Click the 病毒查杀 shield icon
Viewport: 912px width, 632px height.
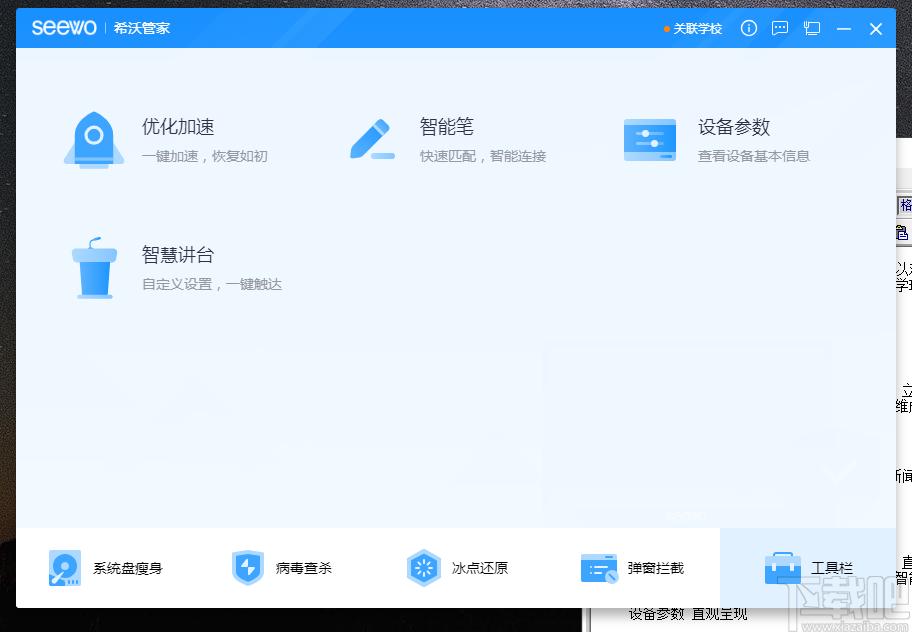[x=248, y=567]
